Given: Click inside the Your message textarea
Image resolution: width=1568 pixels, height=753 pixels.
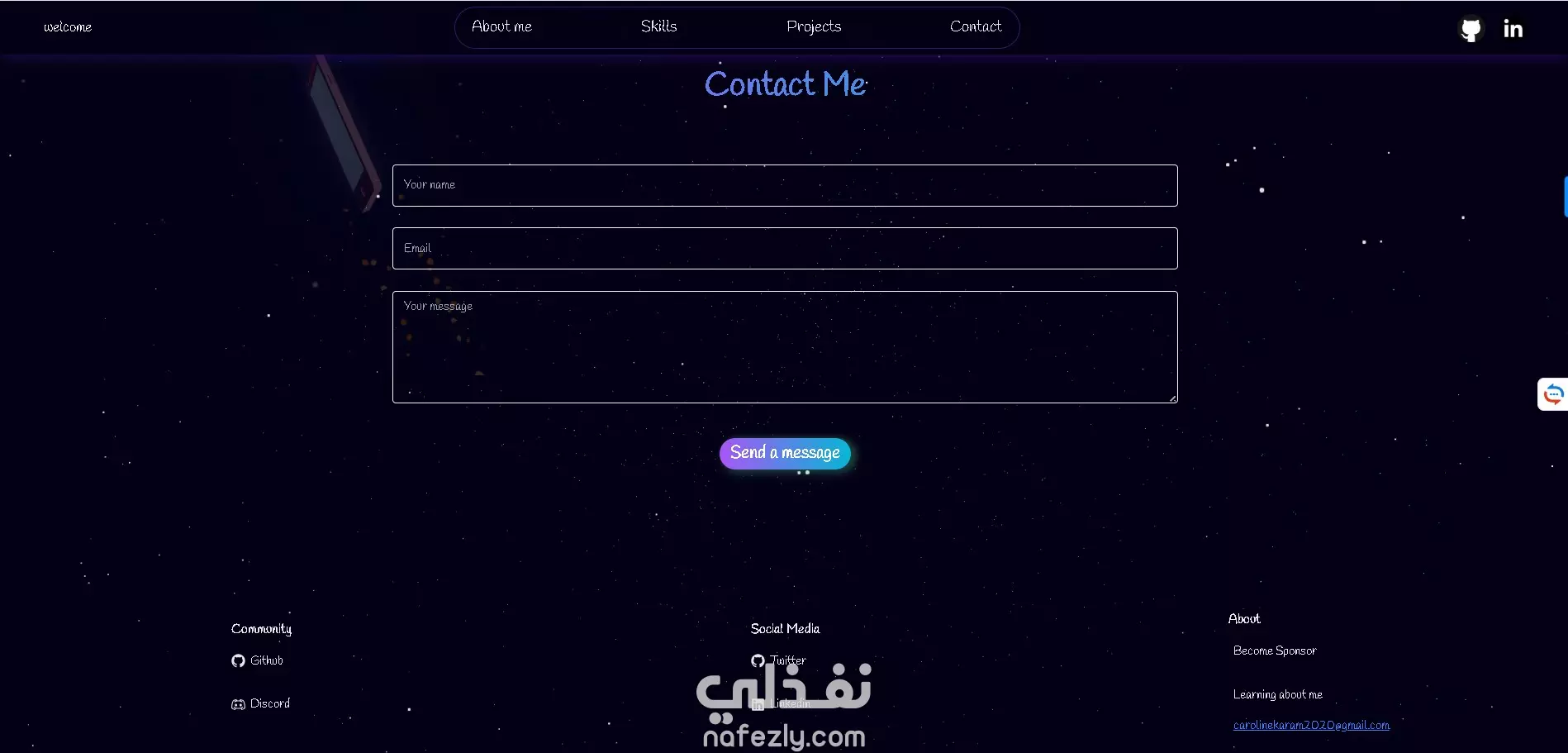Looking at the screenshot, I should (785, 347).
